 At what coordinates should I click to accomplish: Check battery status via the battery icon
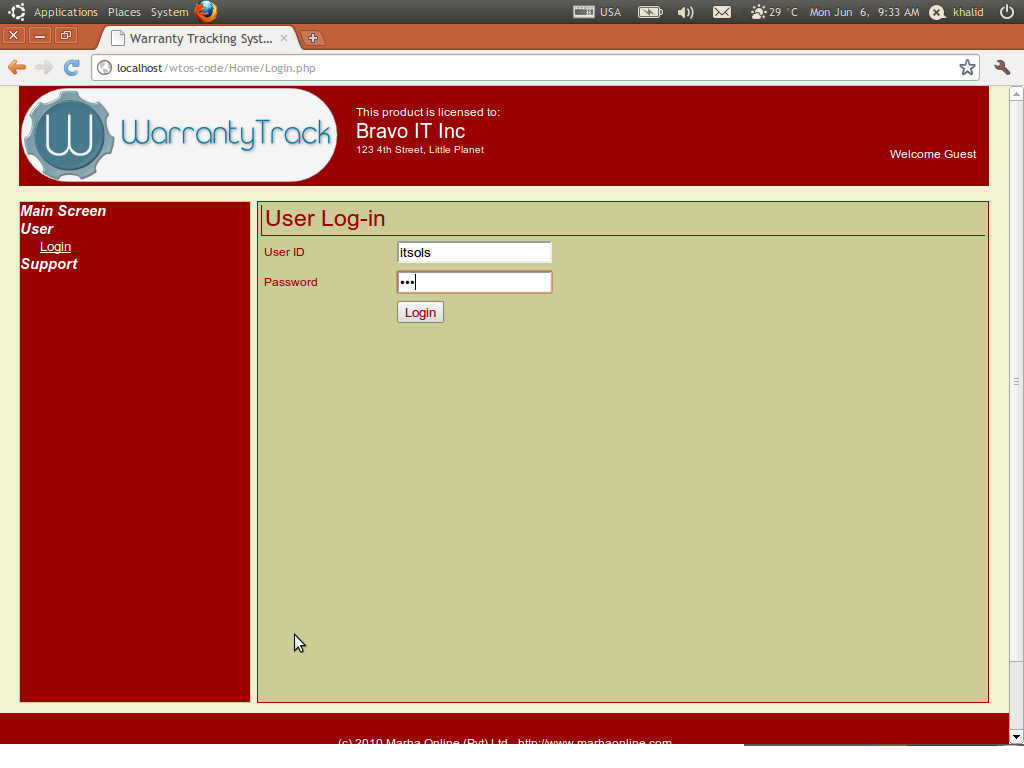pos(649,12)
